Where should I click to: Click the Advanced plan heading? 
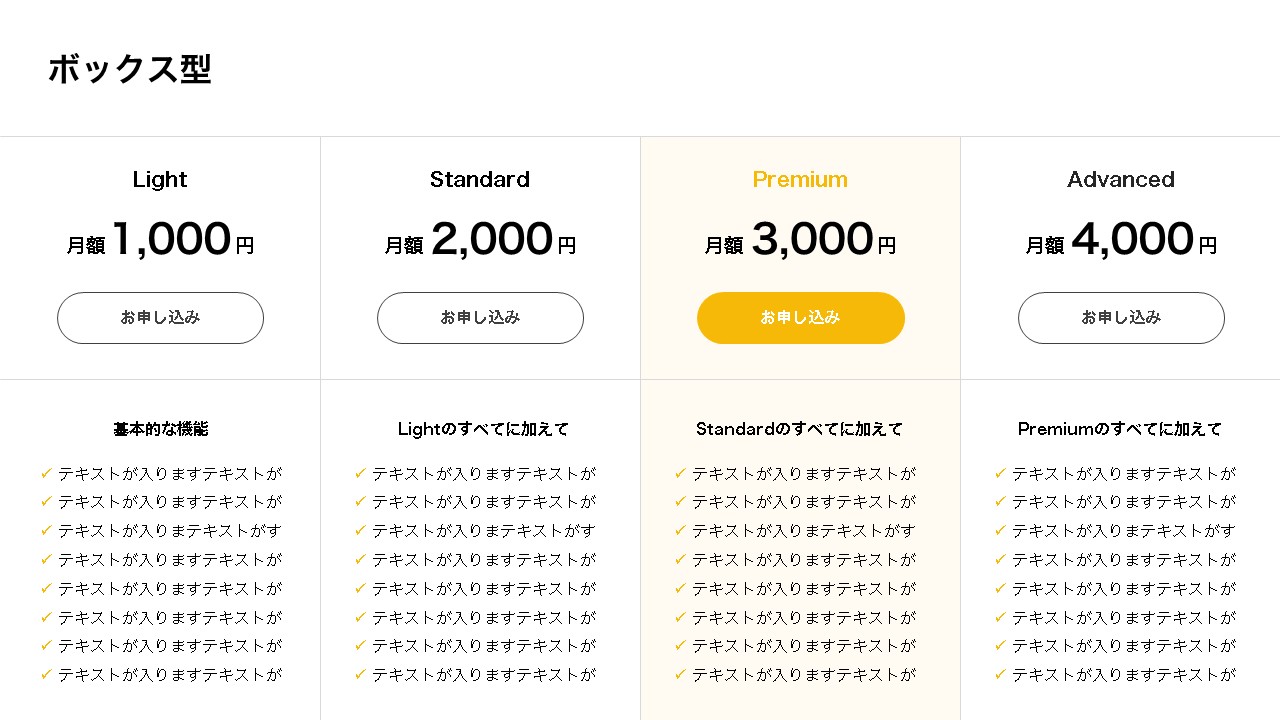(1121, 180)
